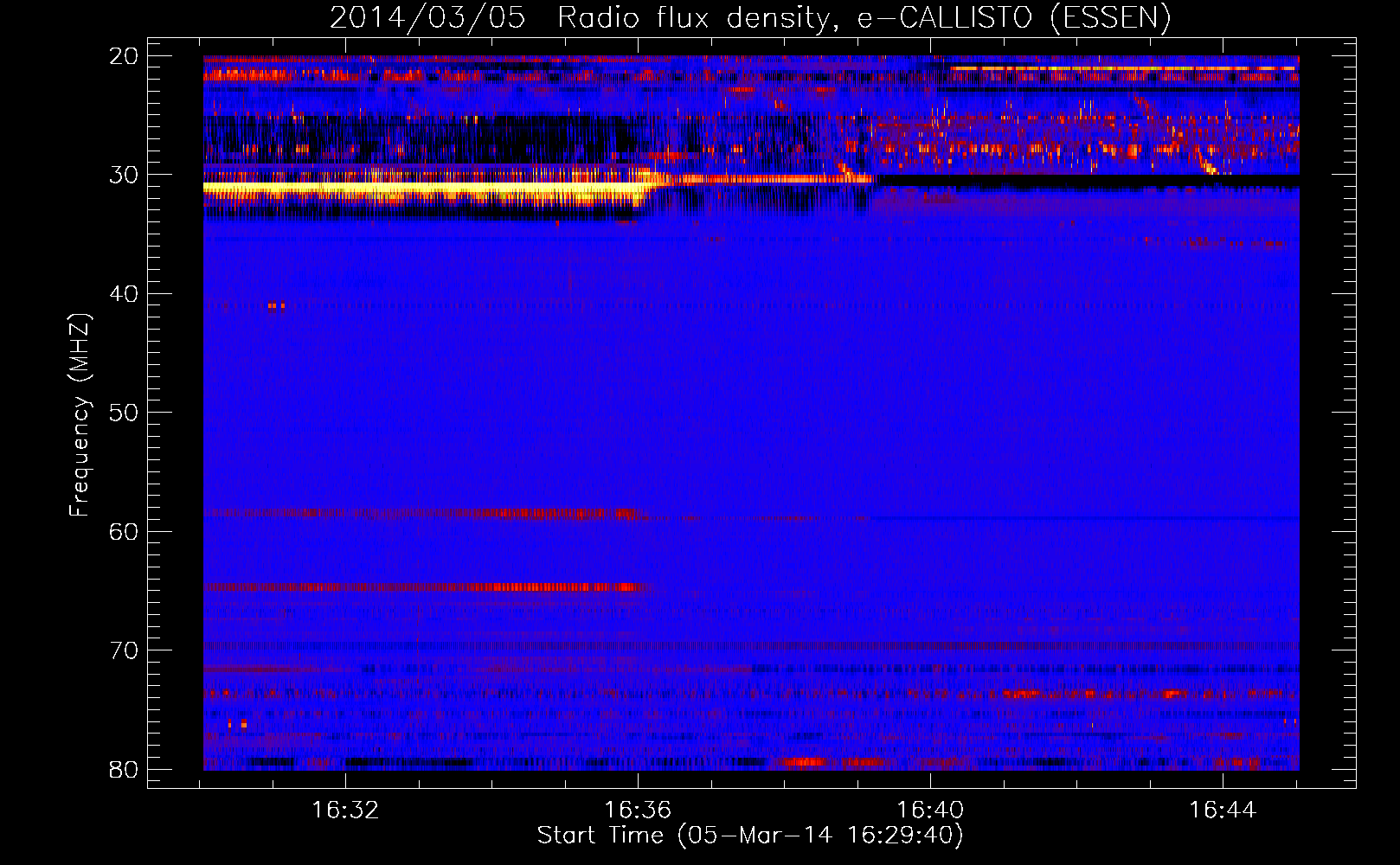Select the 16:36 time tick label
1400x865 pixels.
click(638, 810)
